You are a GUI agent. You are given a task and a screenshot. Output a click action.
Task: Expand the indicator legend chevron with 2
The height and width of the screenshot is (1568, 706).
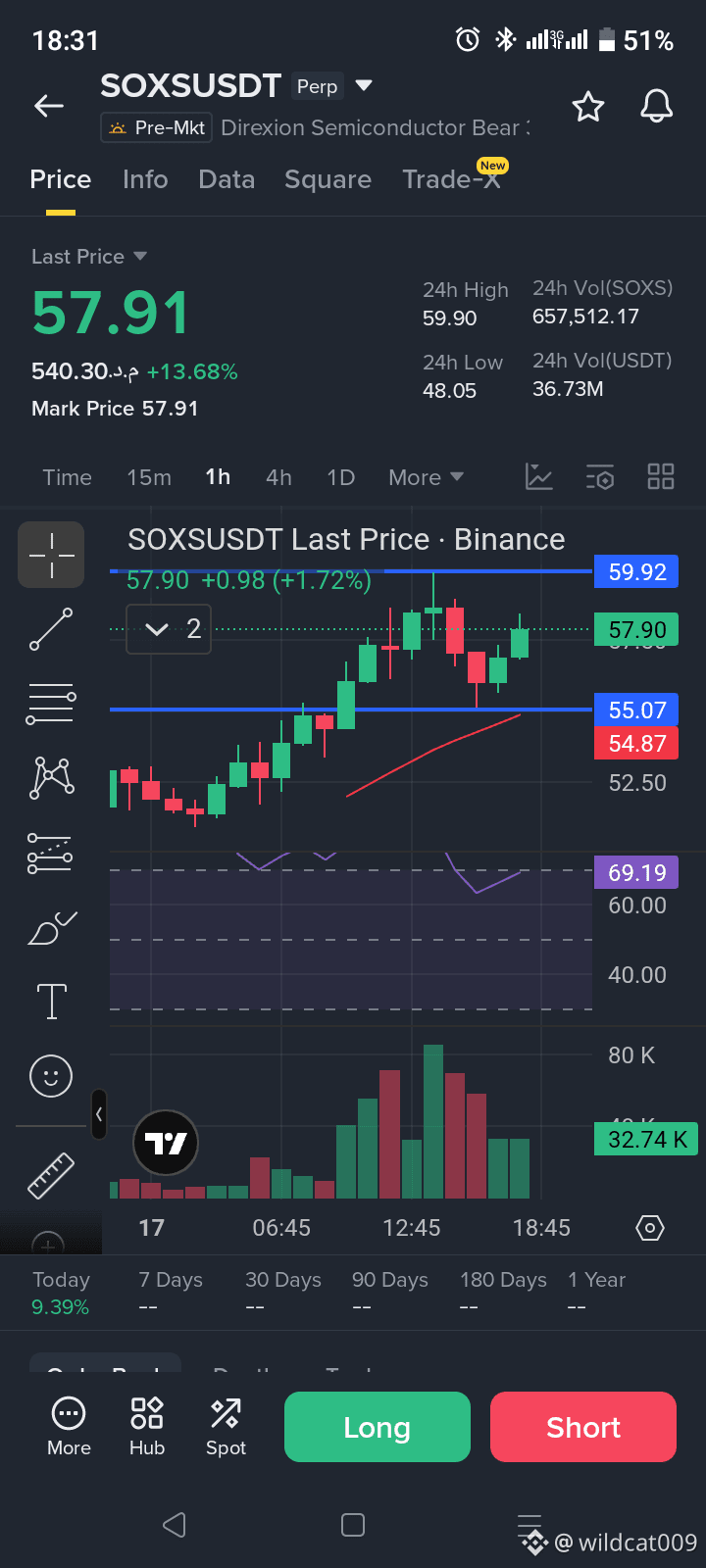tap(169, 629)
